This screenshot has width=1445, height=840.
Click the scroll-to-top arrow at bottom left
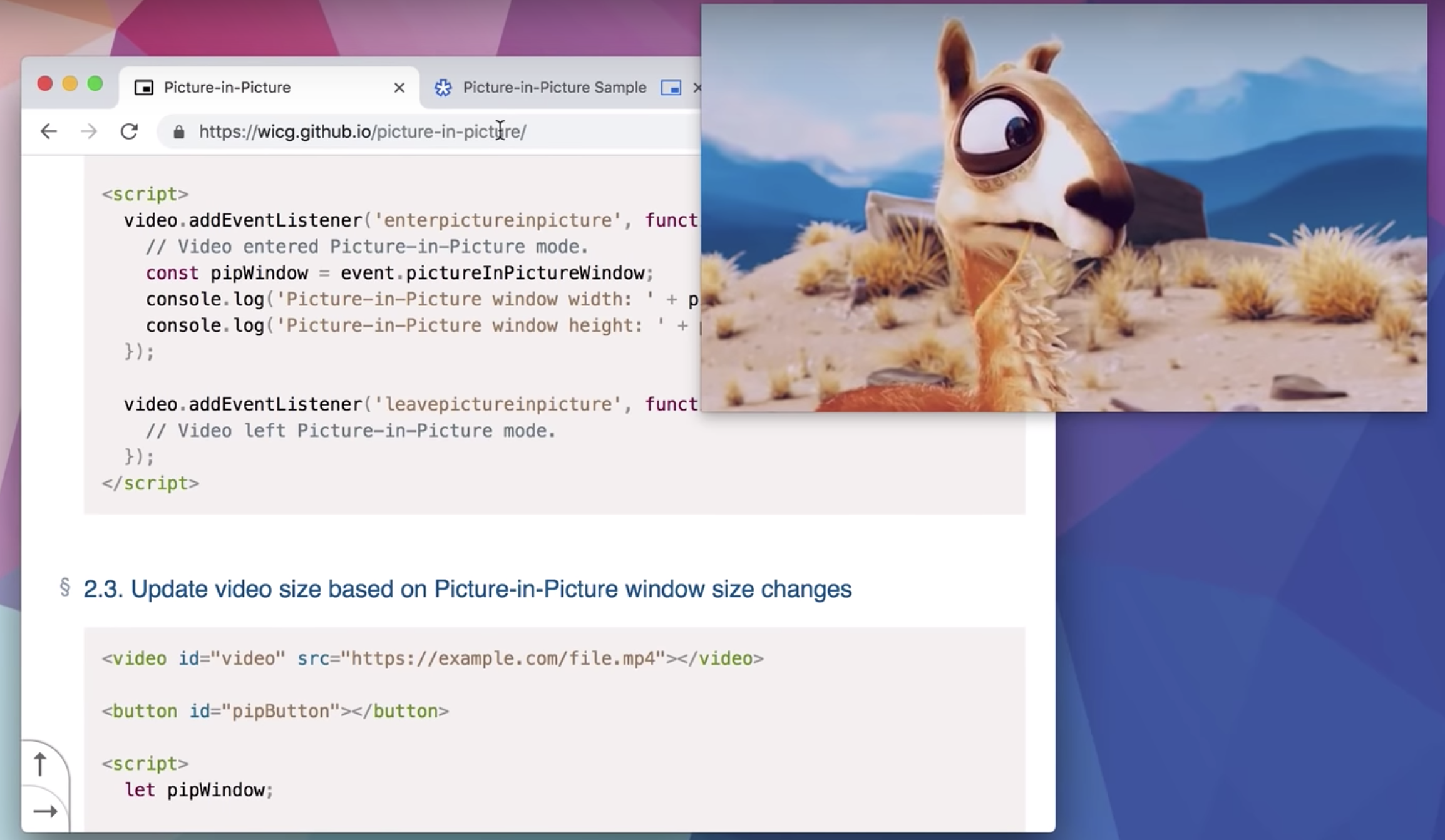click(41, 763)
